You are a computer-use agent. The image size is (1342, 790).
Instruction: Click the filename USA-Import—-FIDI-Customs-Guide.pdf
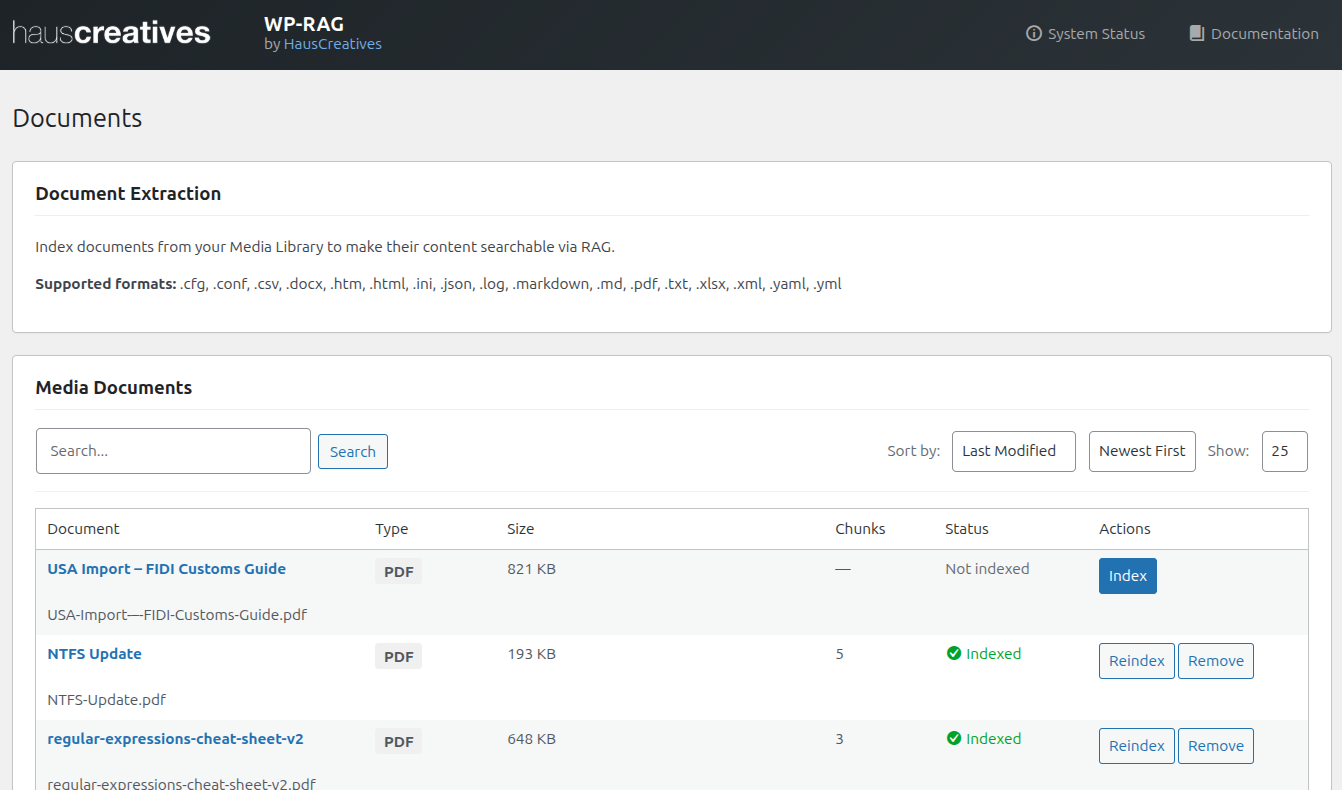coord(177,615)
